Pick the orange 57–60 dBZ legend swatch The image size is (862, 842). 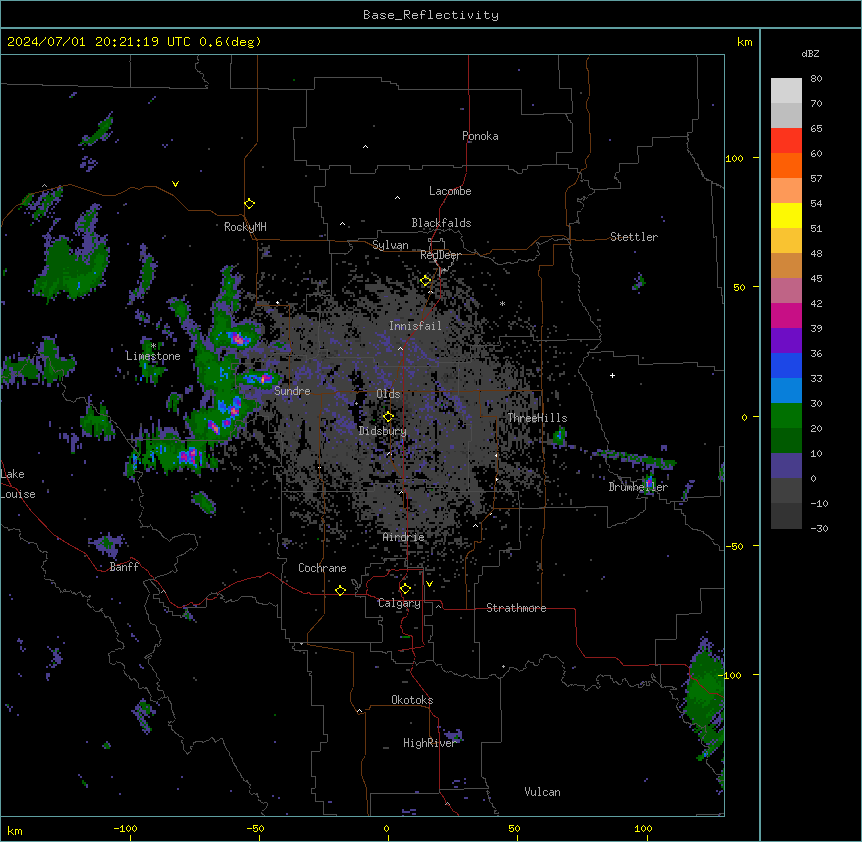(x=786, y=165)
